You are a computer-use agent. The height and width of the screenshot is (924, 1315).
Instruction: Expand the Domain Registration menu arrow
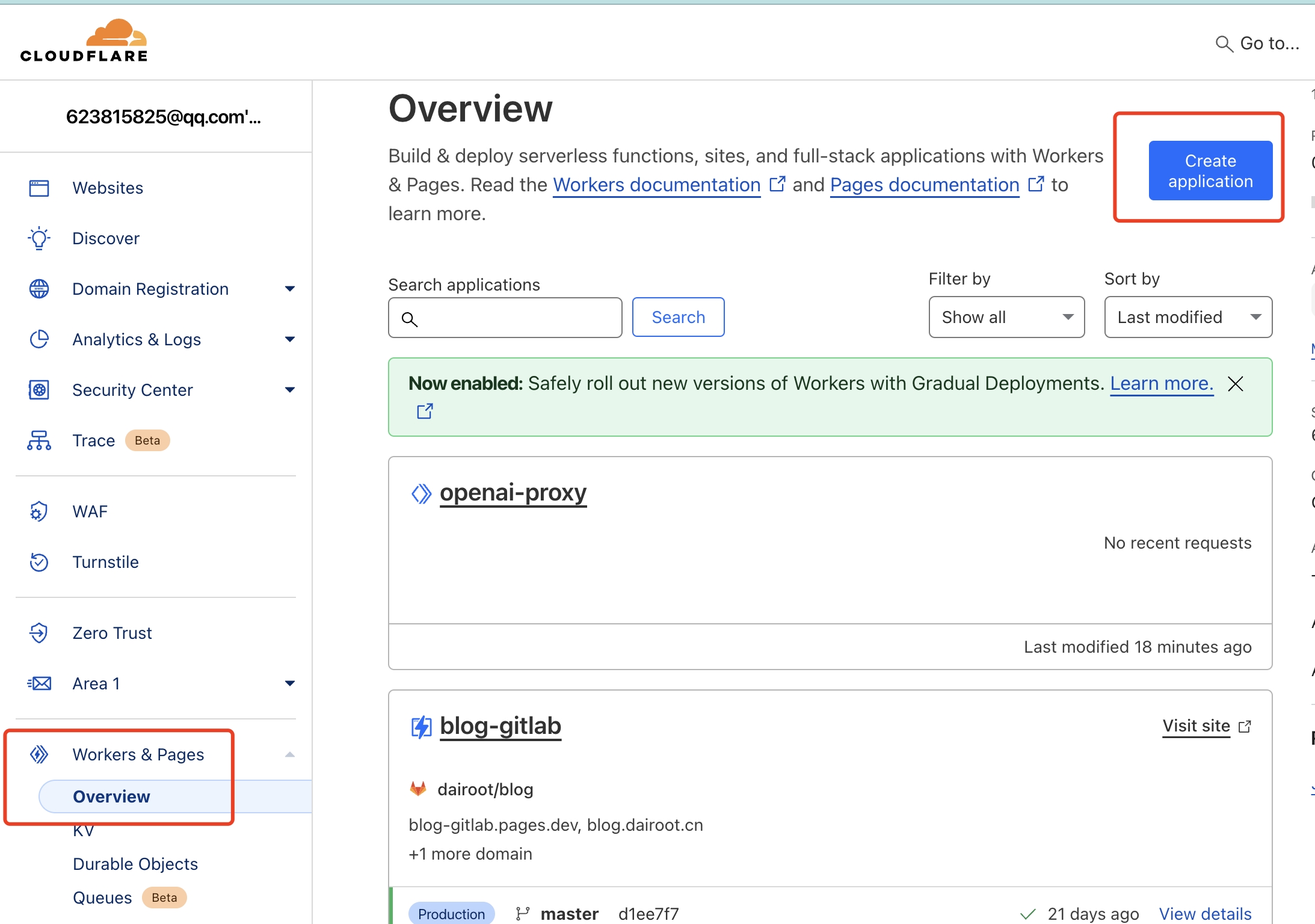290,289
